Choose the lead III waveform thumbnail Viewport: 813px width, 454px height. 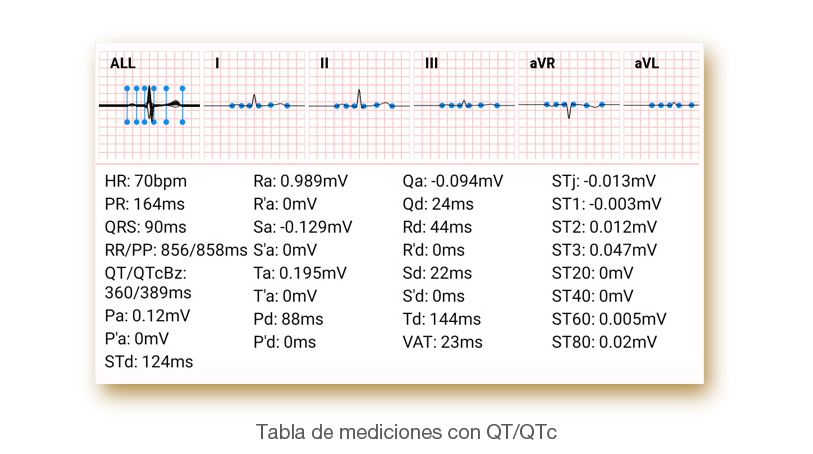(x=464, y=104)
